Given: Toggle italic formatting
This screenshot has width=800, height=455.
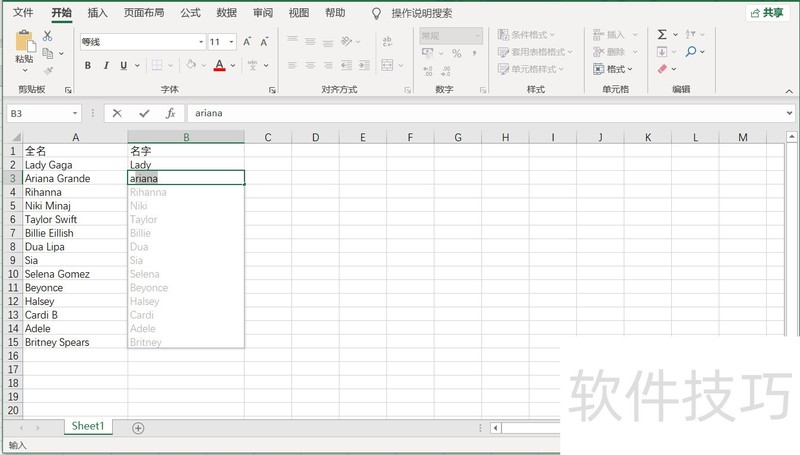Looking at the screenshot, I should pyautogui.click(x=106, y=65).
